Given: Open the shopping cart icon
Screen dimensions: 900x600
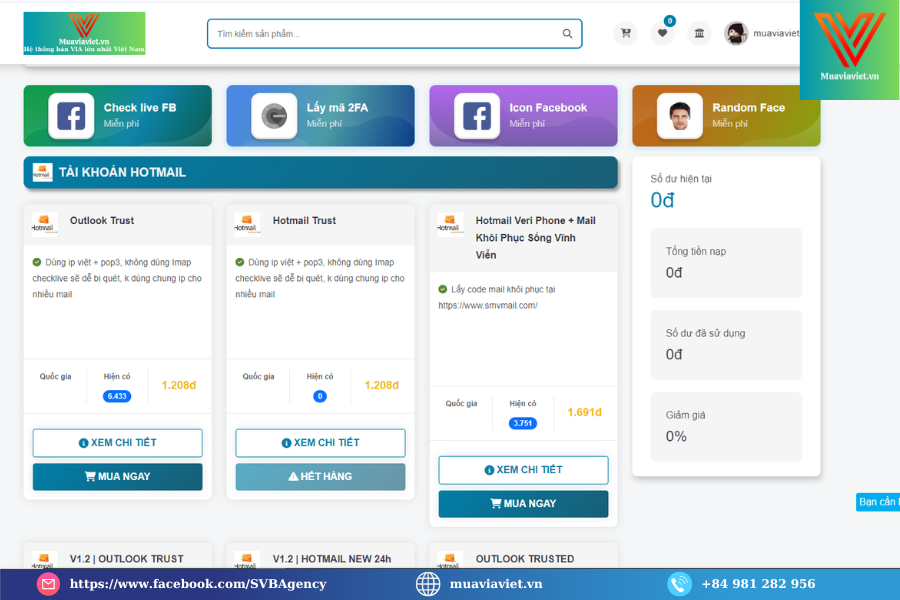Looking at the screenshot, I should tap(626, 33).
